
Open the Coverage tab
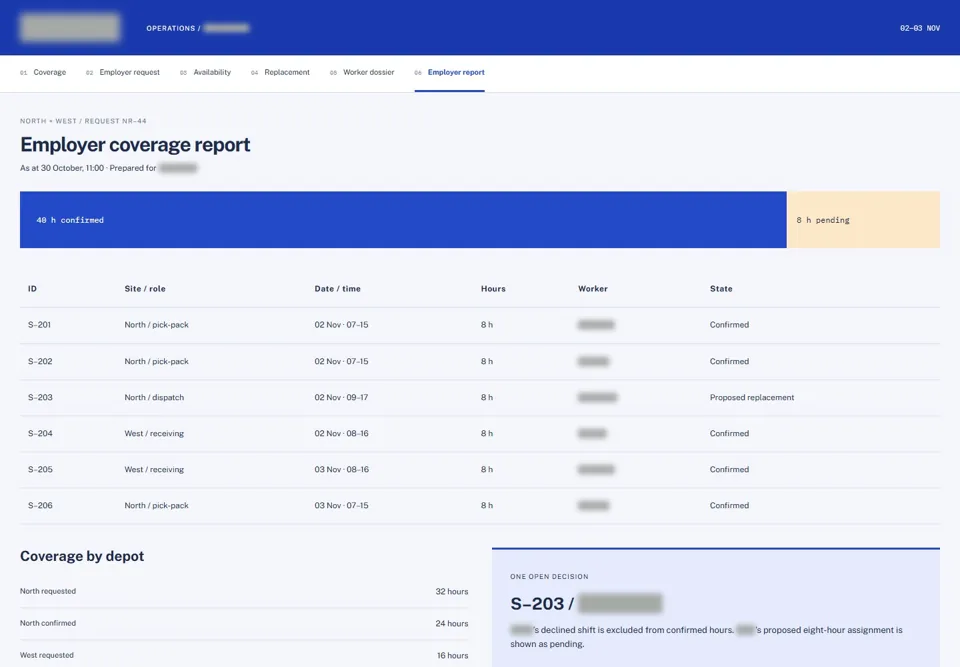(43, 72)
